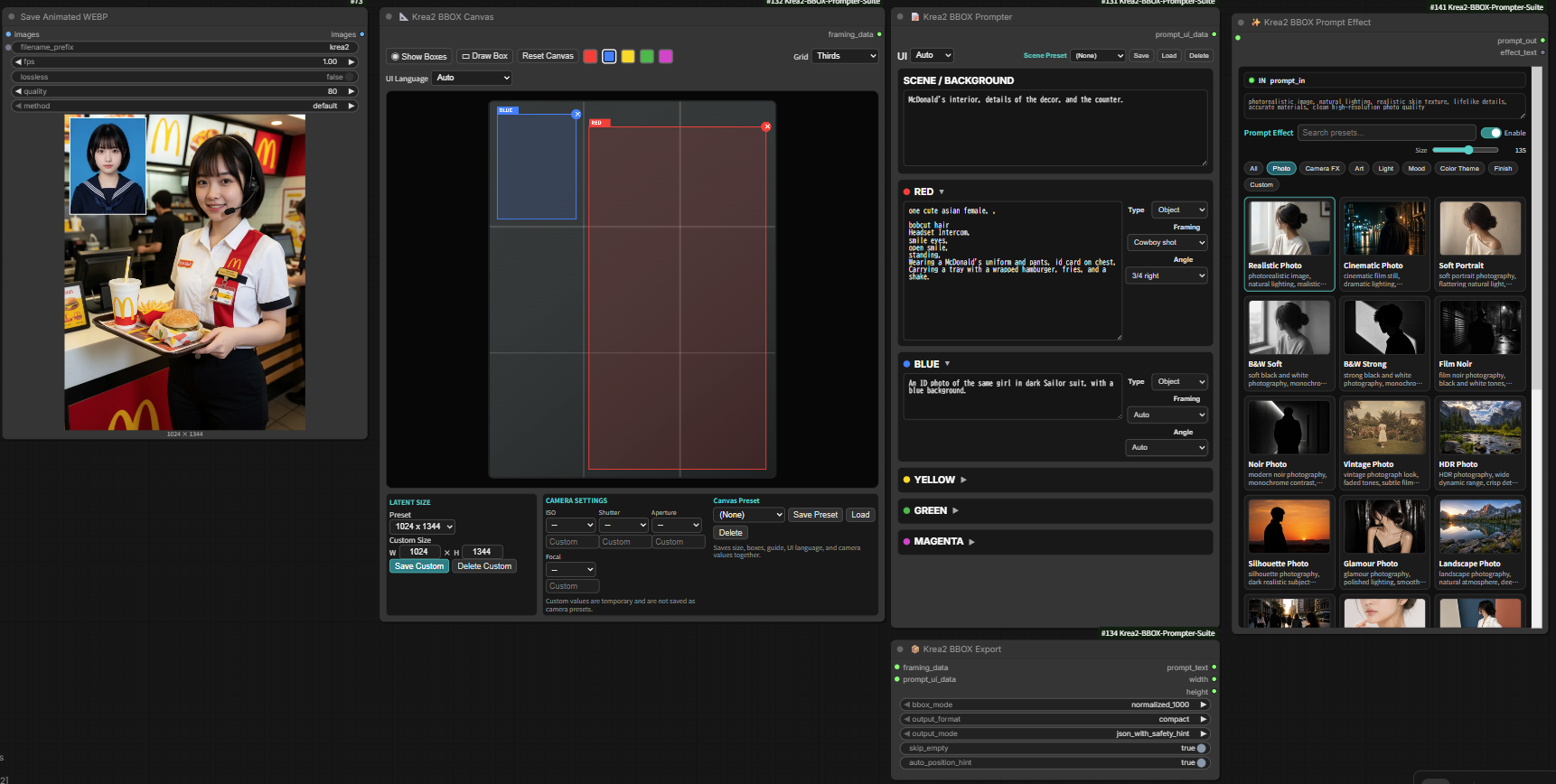This screenshot has width=1556, height=784.
Task: Collapse the Krea2 BBOX Export node
Action: pos(900,649)
